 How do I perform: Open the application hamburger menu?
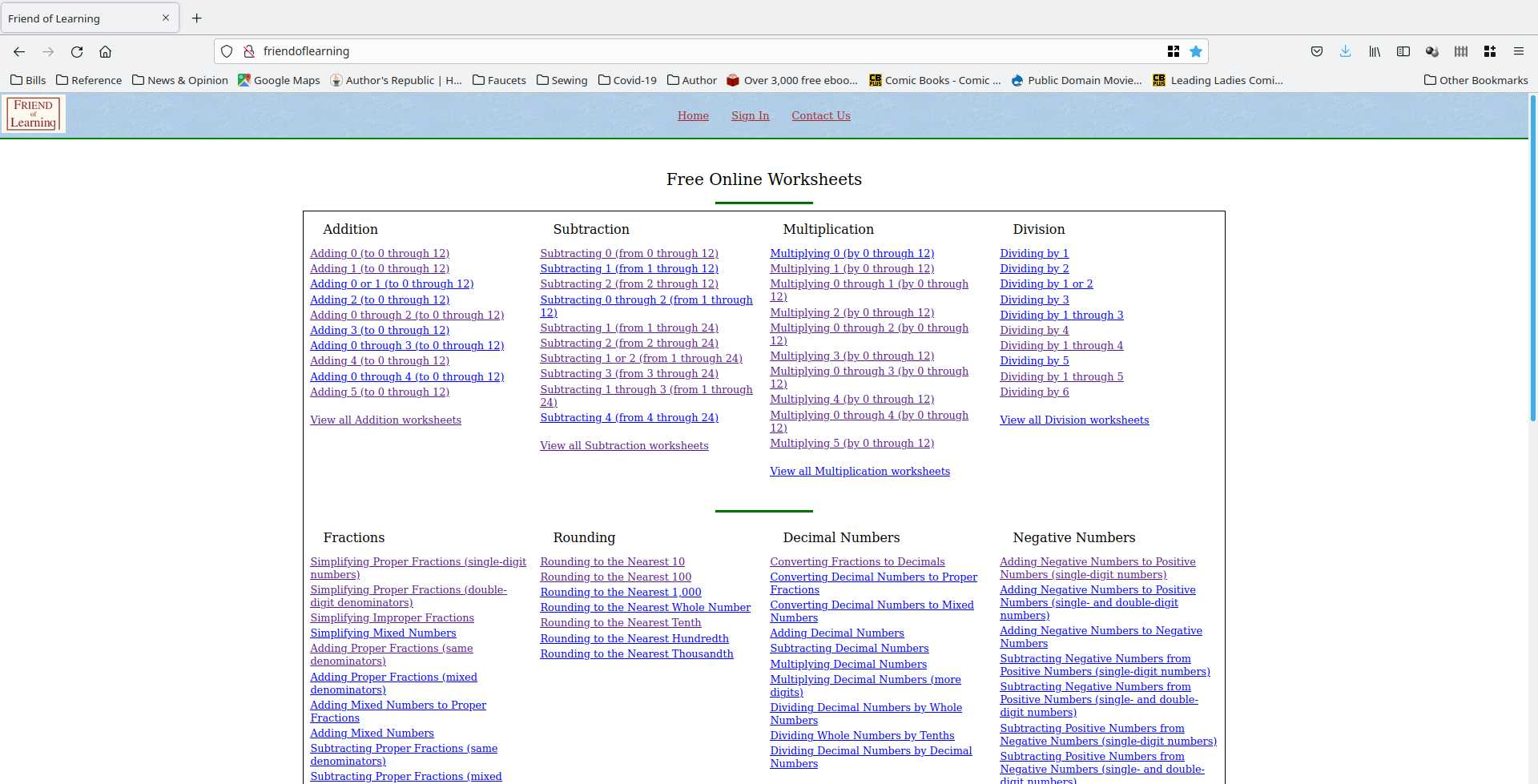[1519, 51]
